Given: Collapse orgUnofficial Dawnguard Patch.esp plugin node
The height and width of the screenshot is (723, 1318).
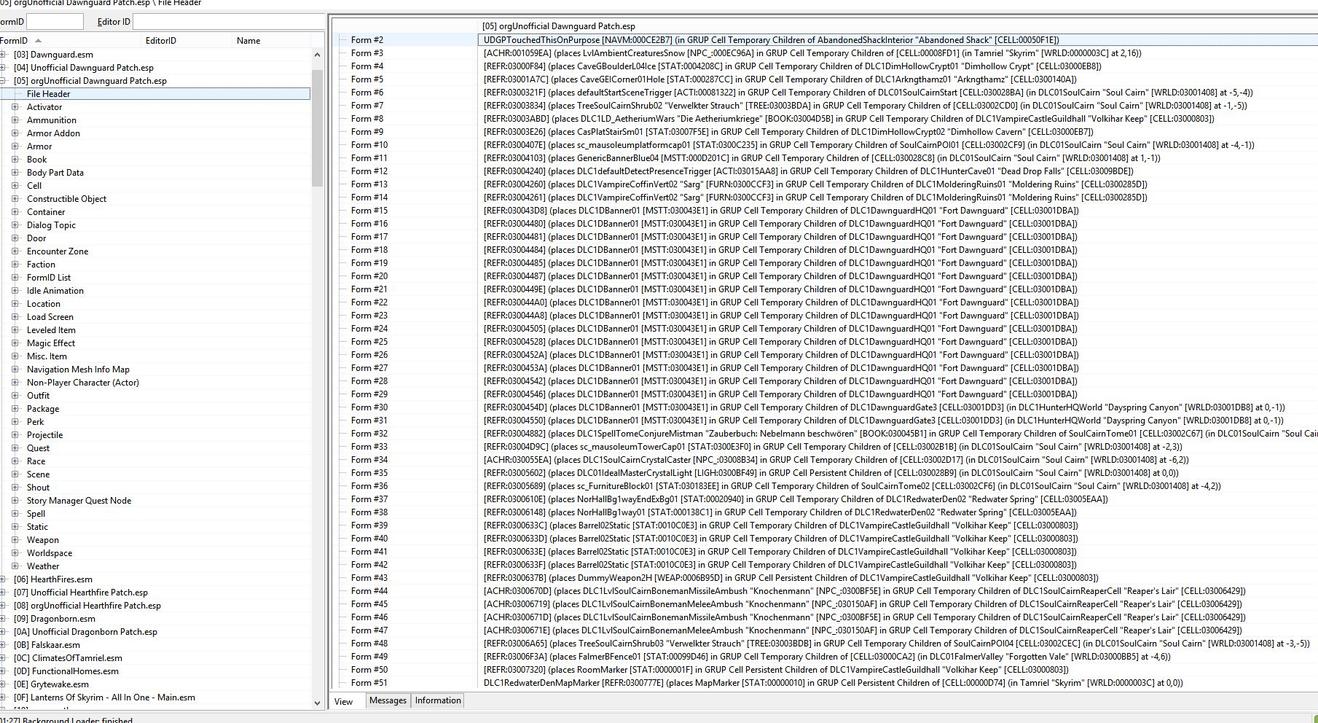Looking at the screenshot, I should [3, 81].
